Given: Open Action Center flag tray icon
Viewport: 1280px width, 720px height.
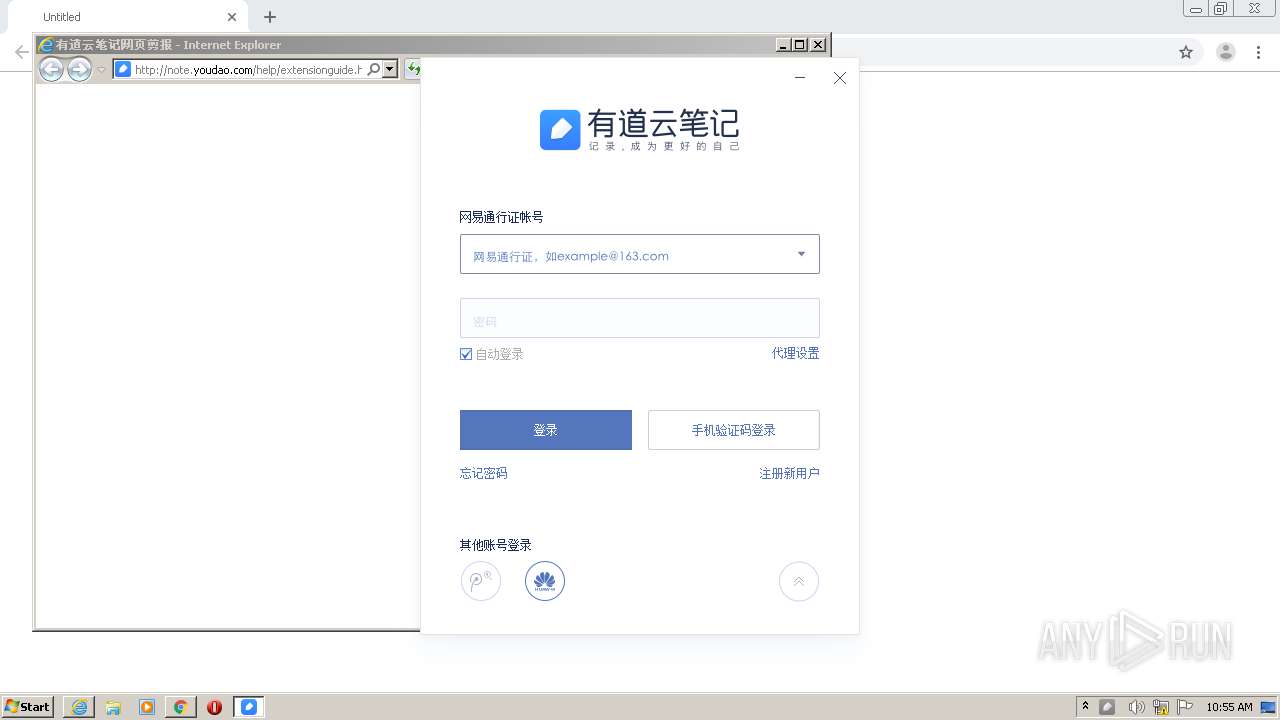Looking at the screenshot, I should coord(1185,707).
